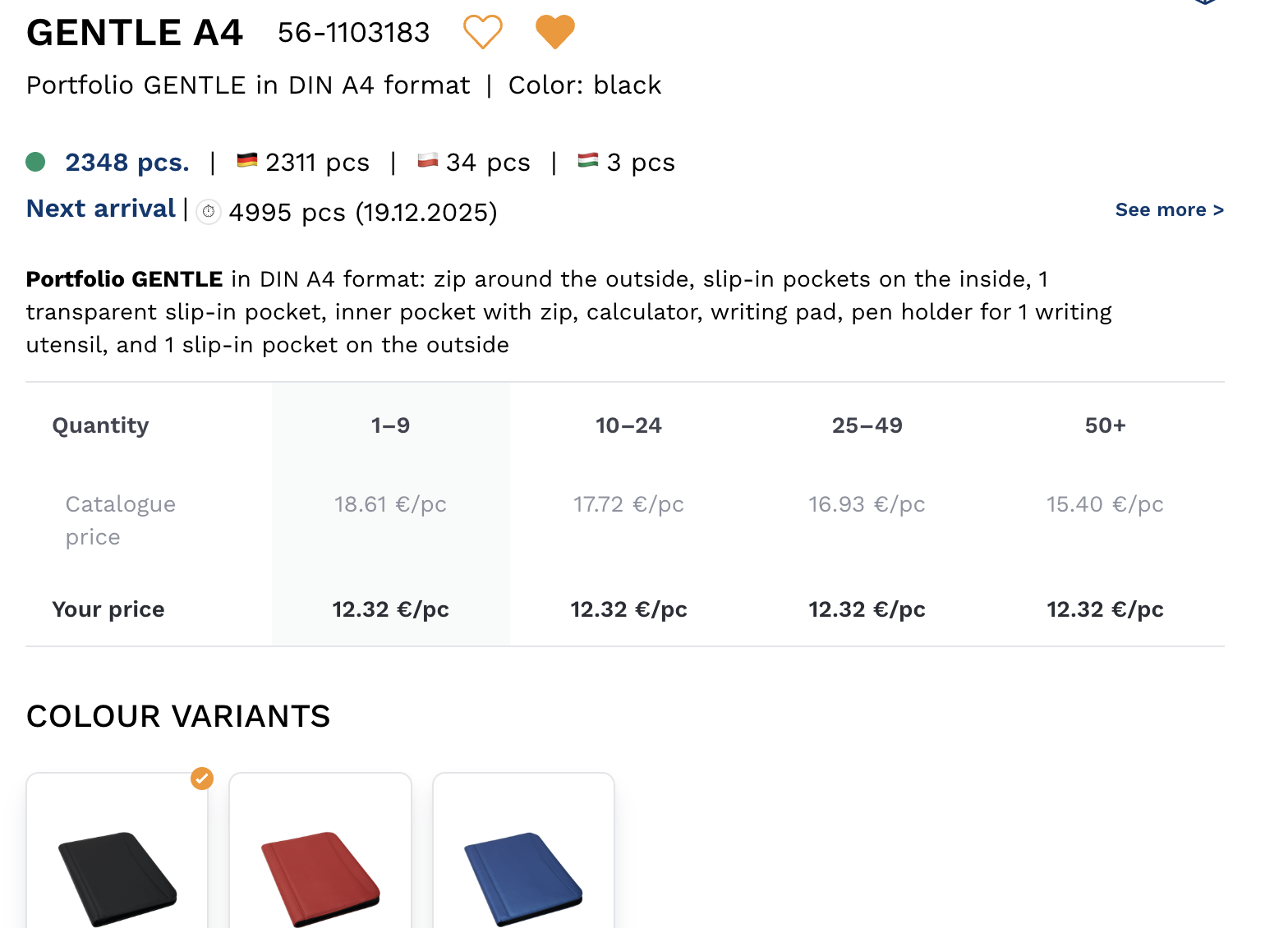Choose the red portfolio colour variant

pyautogui.click(x=320, y=875)
